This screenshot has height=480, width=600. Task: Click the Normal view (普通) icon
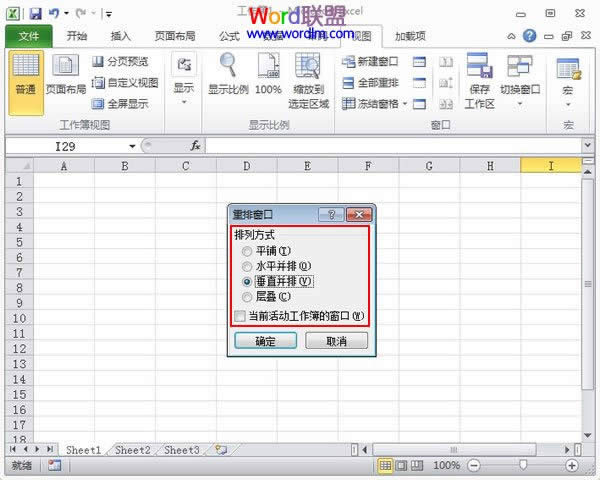point(26,76)
